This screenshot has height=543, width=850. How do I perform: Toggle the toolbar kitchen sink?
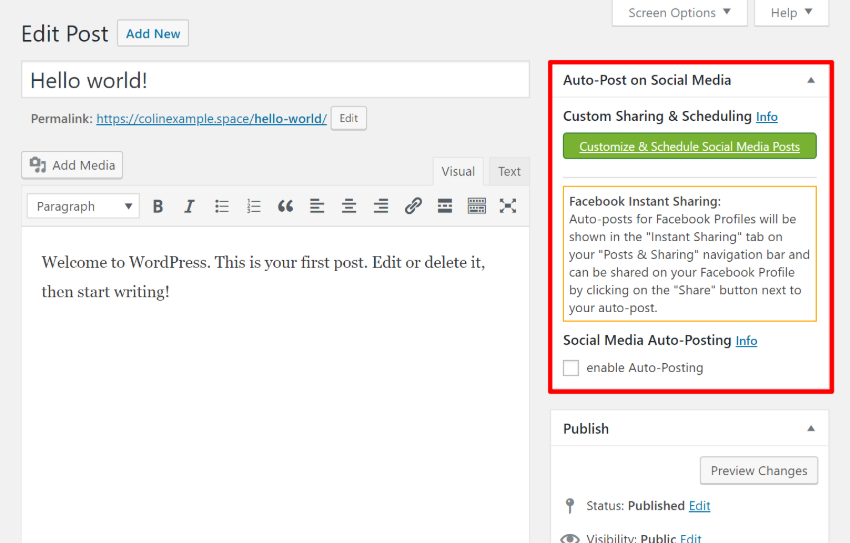click(x=477, y=206)
